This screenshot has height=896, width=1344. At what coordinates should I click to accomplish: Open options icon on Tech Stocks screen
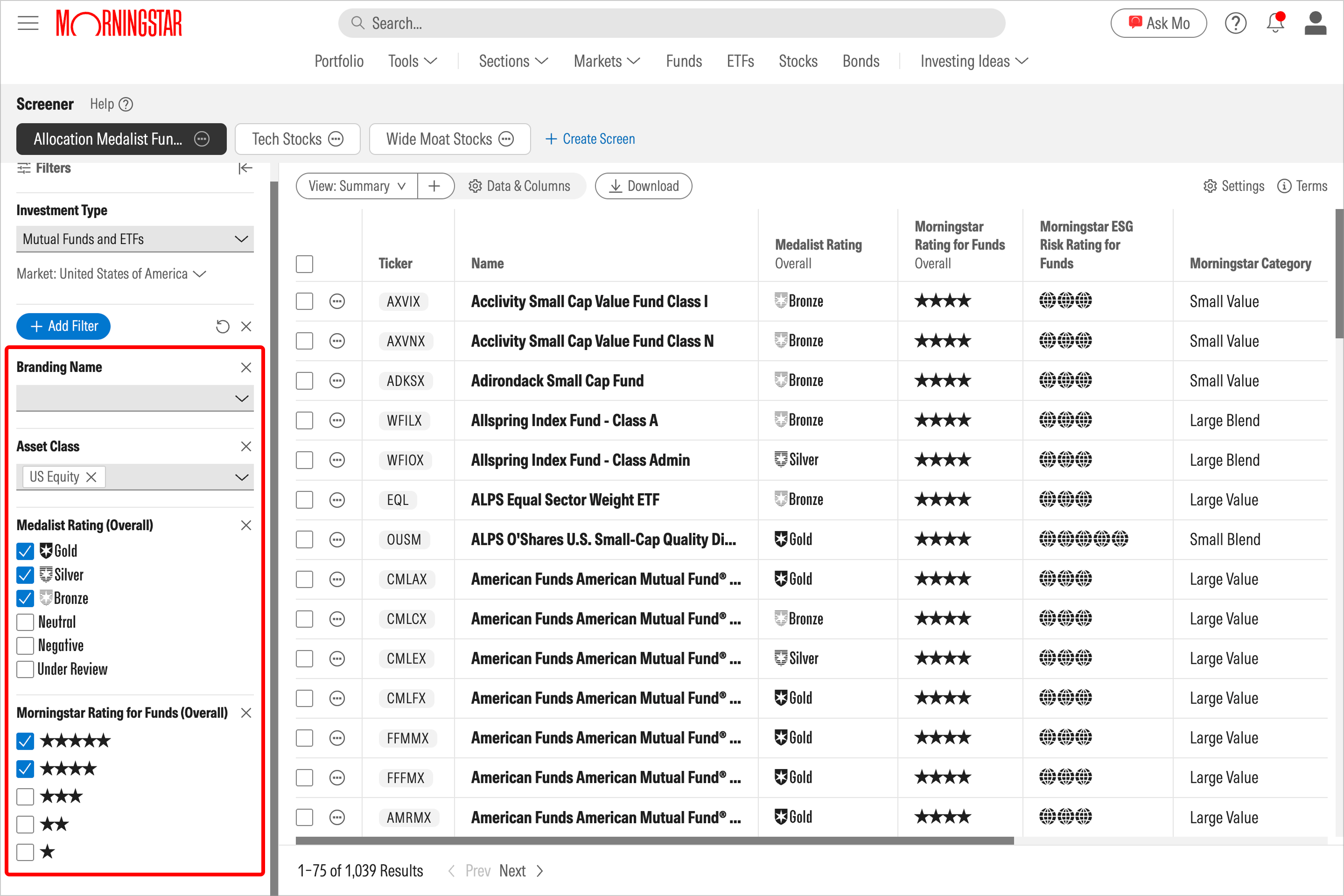[x=336, y=139]
